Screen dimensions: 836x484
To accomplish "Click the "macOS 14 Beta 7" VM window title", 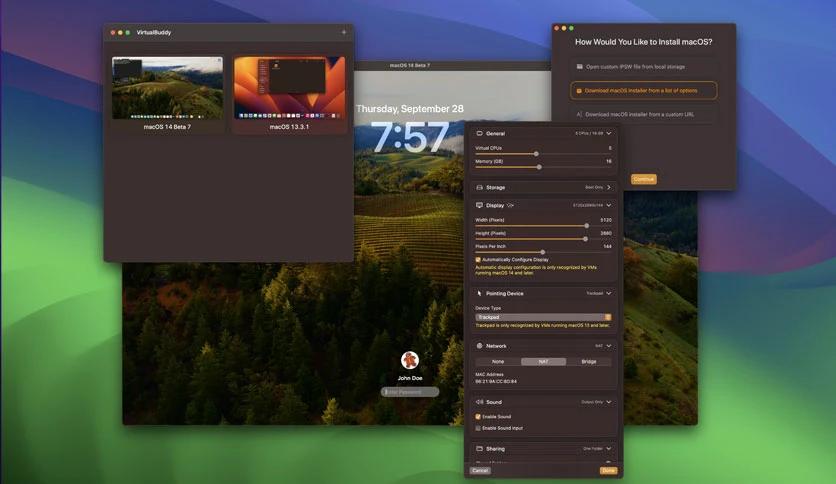I will coord(409,66).
